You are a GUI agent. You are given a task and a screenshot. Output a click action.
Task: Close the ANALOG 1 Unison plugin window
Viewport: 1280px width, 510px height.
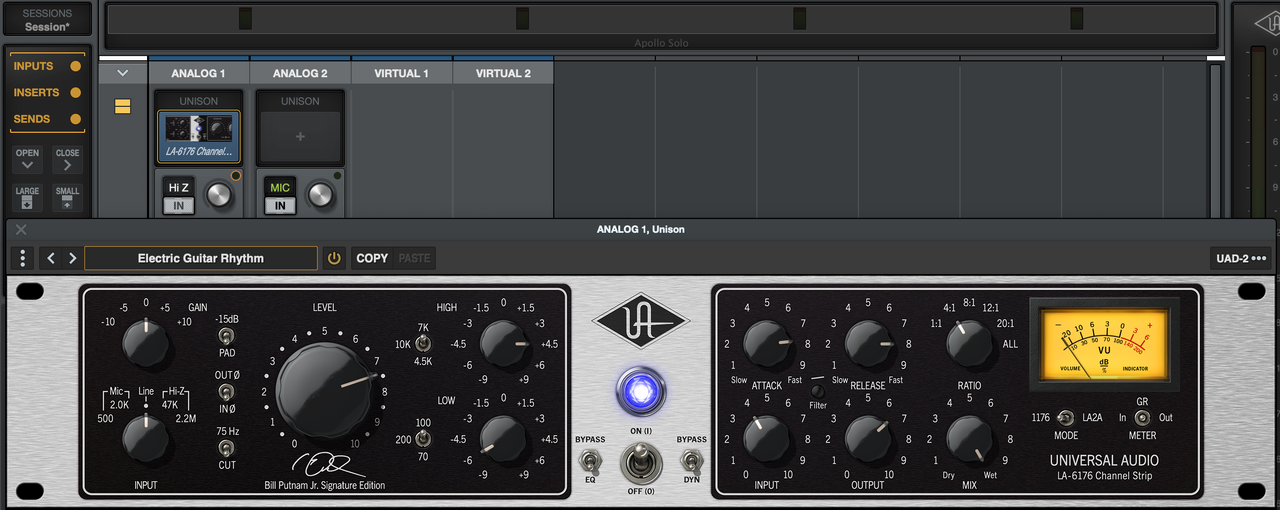(x=21, y=229)
